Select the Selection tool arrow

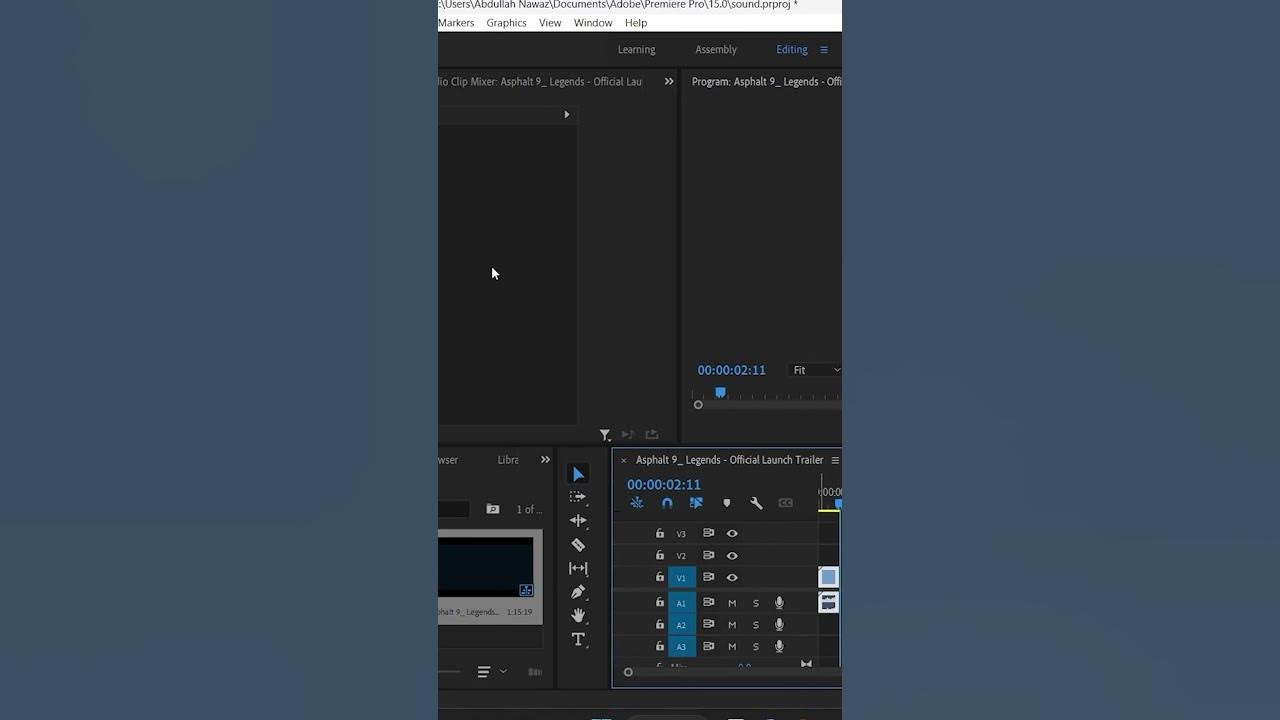(x=578, y=474)
